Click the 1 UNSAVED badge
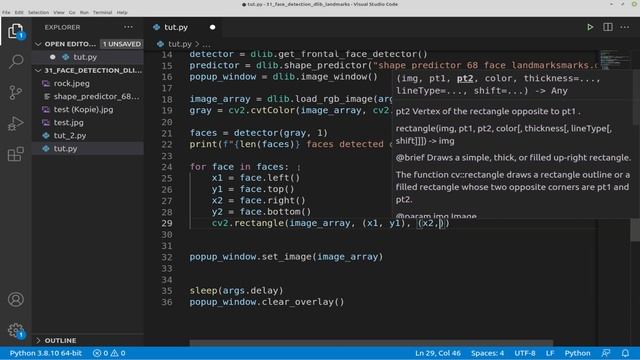 pos(122,44)
